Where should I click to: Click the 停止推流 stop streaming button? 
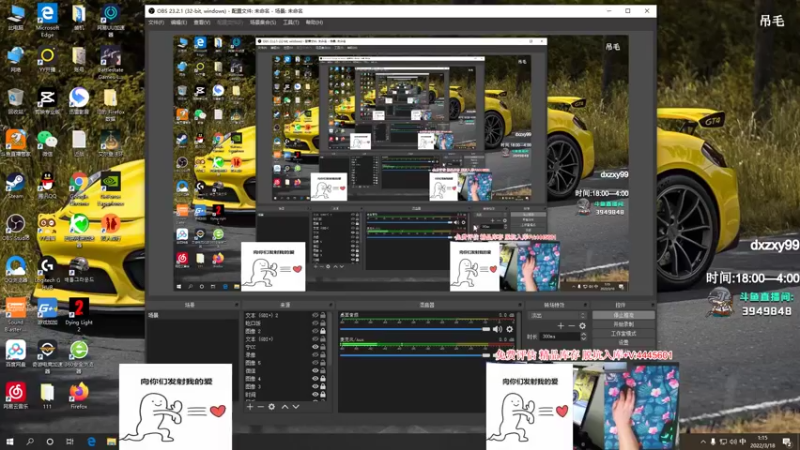(623, 315)
